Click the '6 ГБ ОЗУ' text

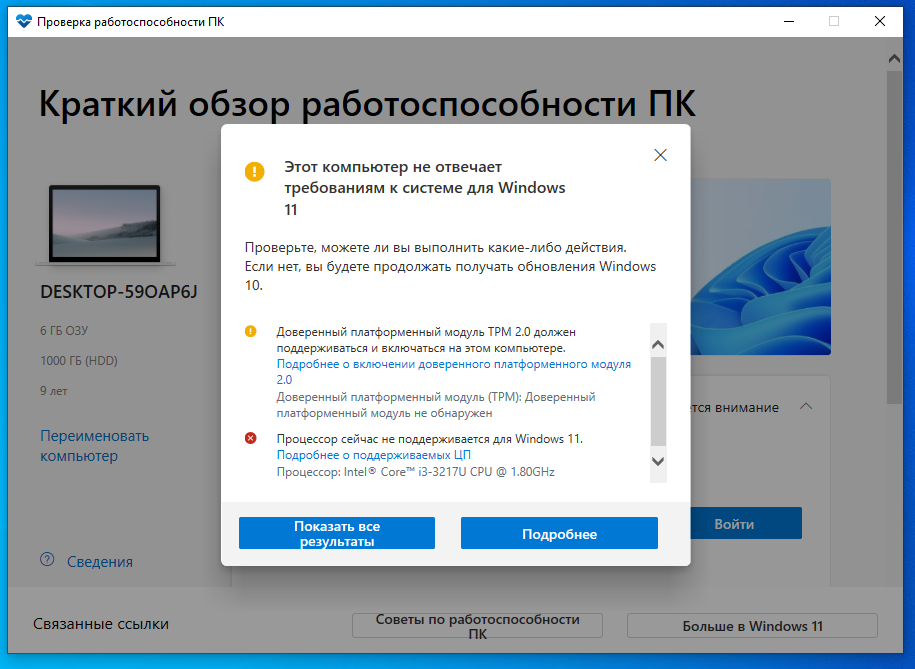pyautogui.click(x=64, y=330)
